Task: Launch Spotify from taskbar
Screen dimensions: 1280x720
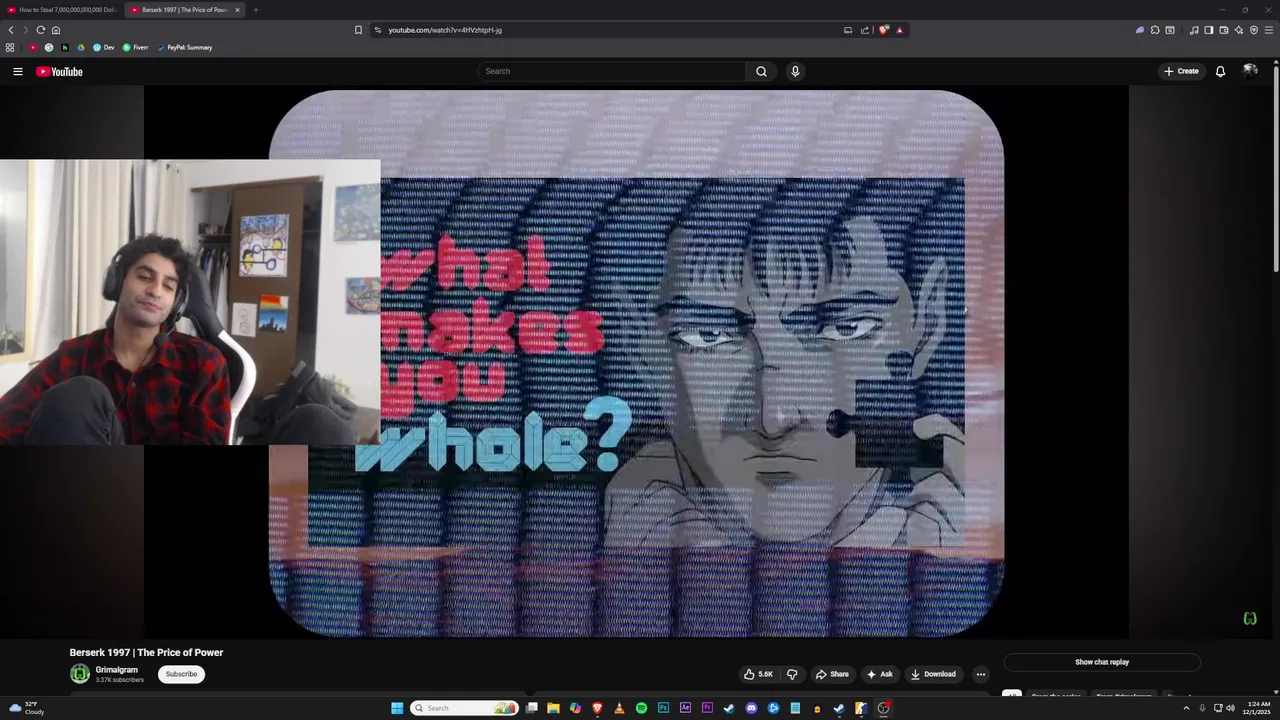Action: 641,708
